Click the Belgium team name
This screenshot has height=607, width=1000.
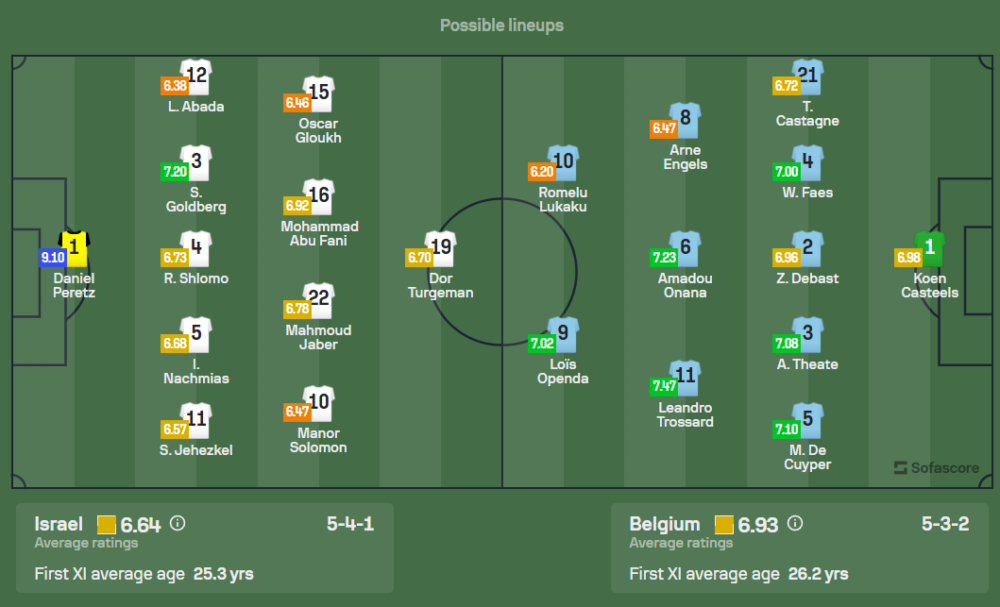665,524
